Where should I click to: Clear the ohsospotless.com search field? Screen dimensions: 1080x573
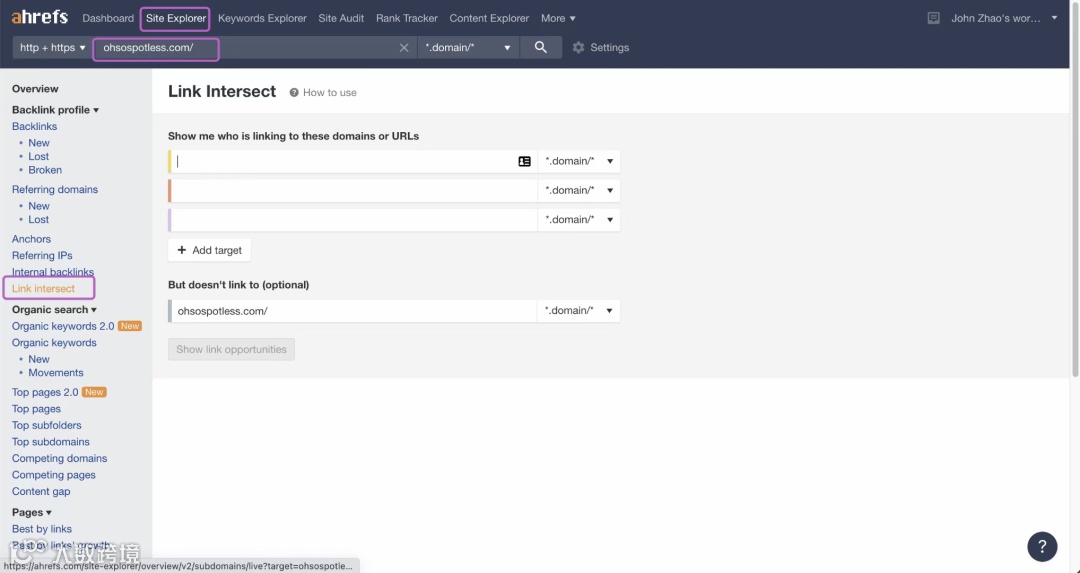pyautogui.click(x=404, y=48)
